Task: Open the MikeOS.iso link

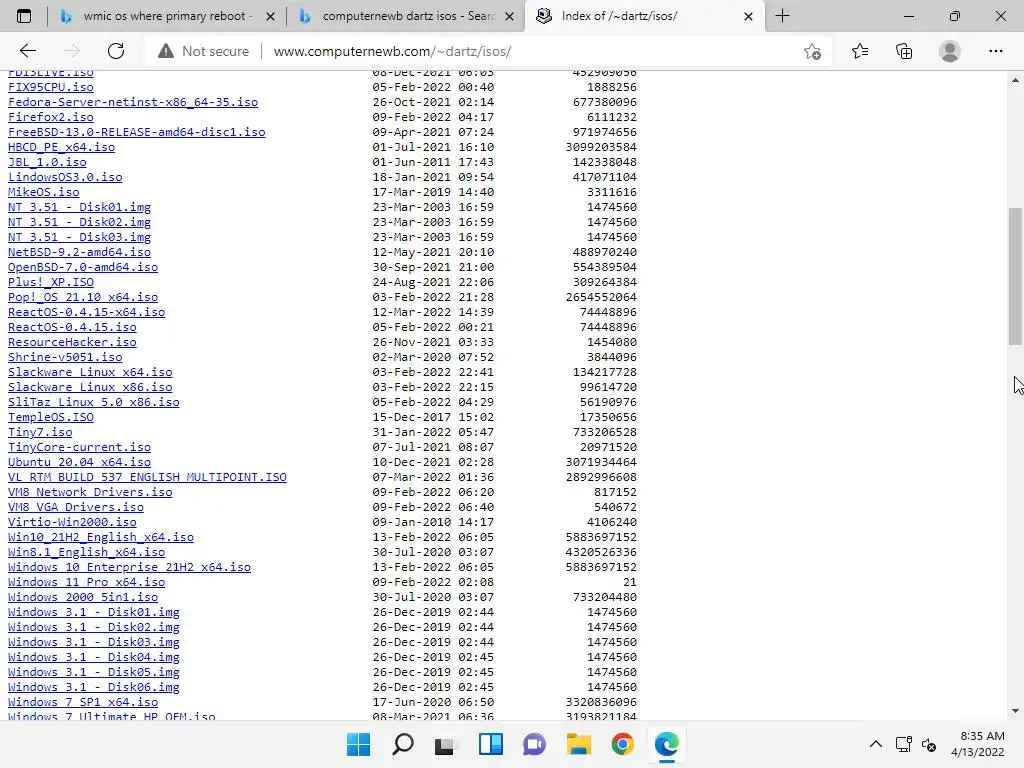Action: click(x=44, y=192)
